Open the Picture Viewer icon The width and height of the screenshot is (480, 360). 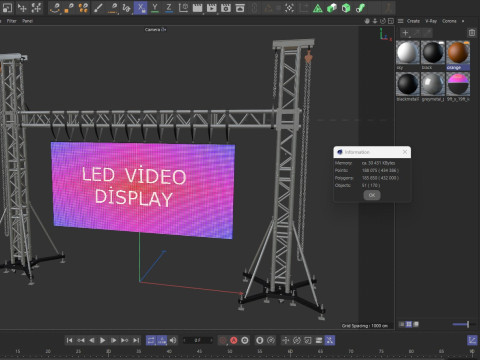coord(240,7)
